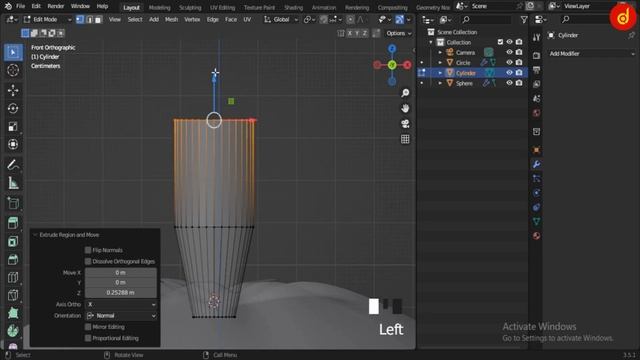Expand the Sphere tree item
This screenshot has height=360, width=640.
point(440,83)
